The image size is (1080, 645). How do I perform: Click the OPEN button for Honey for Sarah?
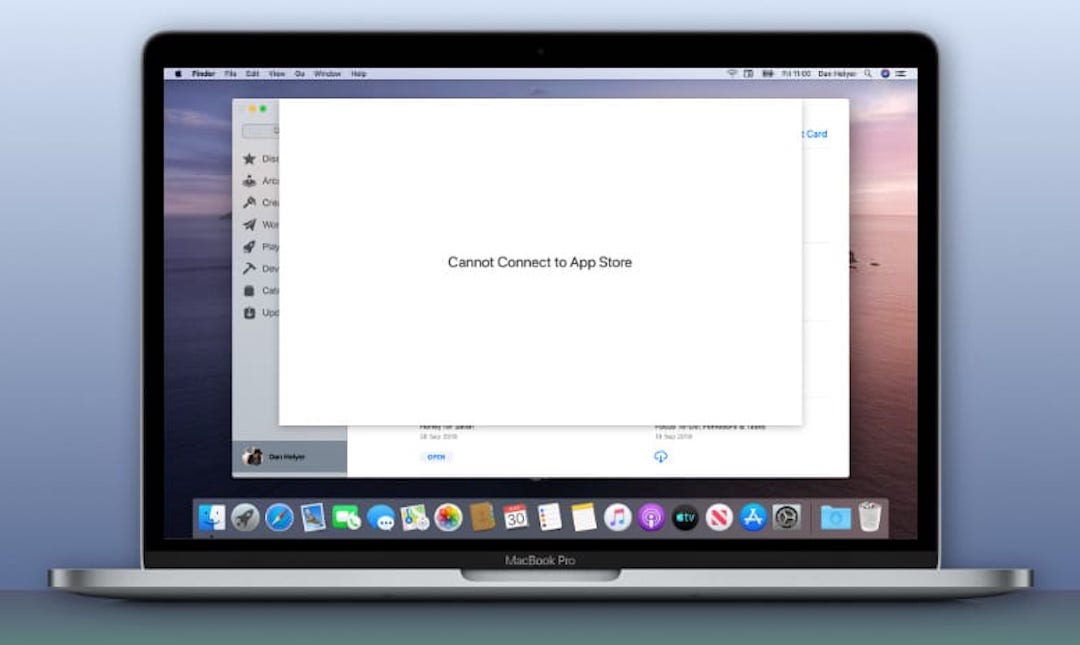click(435, 456)
